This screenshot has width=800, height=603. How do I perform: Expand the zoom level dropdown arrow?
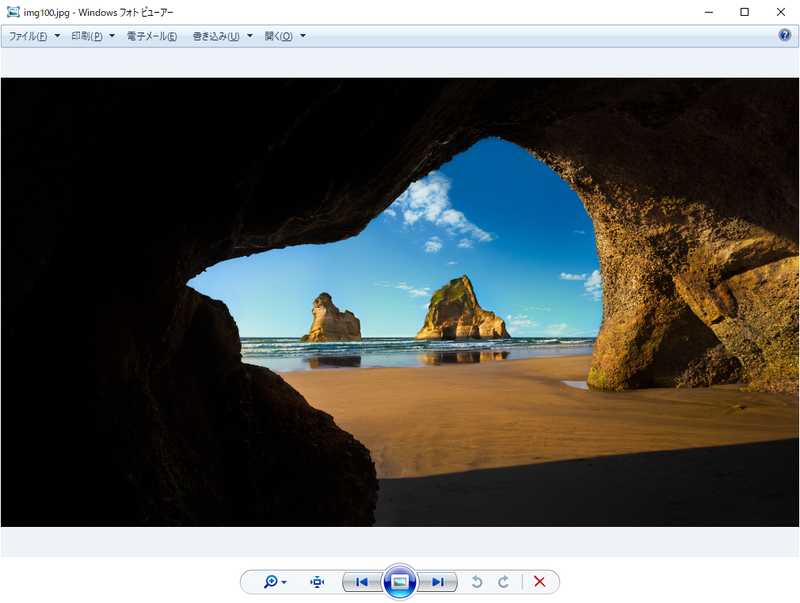tap(283, 581)
